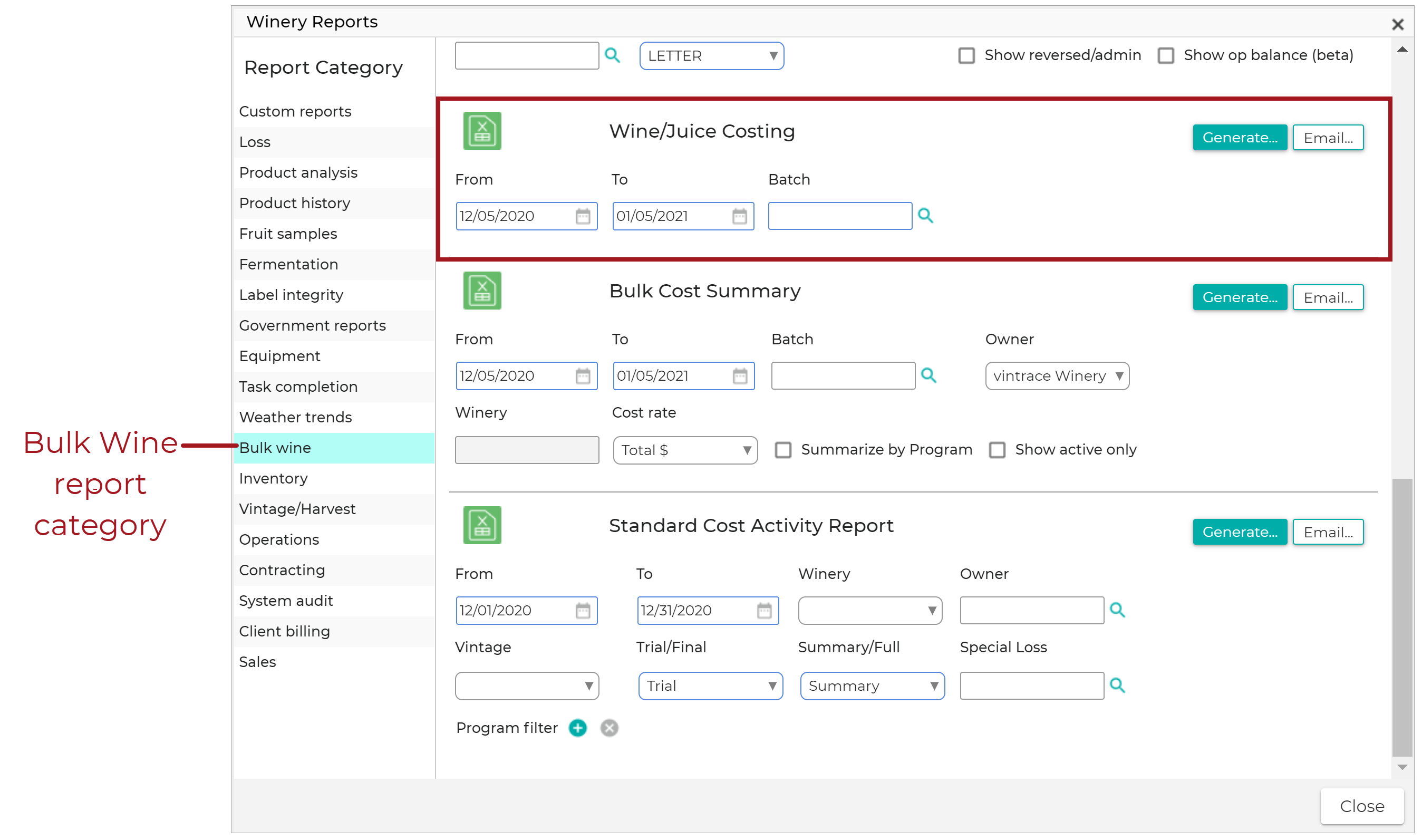Select Custom reports category
Viewport: 1422px width, 840px height.
click(x=334, y=111)
